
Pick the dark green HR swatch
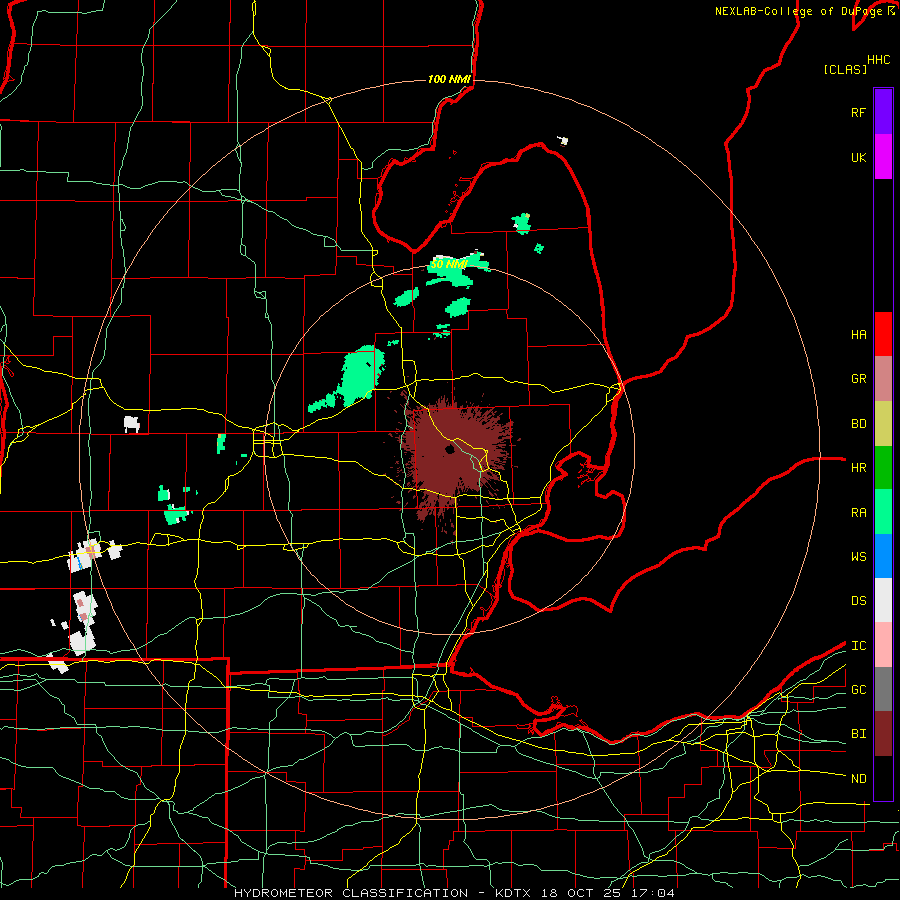point(883,468)
